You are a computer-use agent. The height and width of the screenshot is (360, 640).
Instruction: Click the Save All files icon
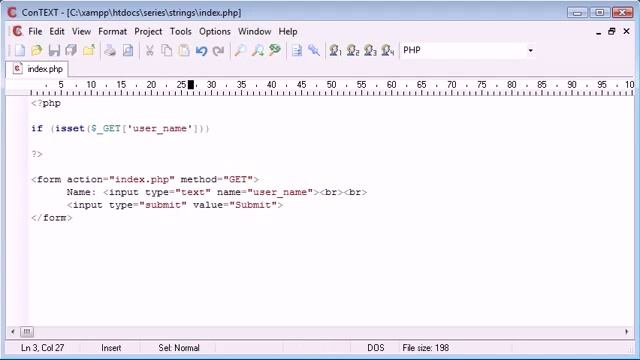(x=71, y=50)
